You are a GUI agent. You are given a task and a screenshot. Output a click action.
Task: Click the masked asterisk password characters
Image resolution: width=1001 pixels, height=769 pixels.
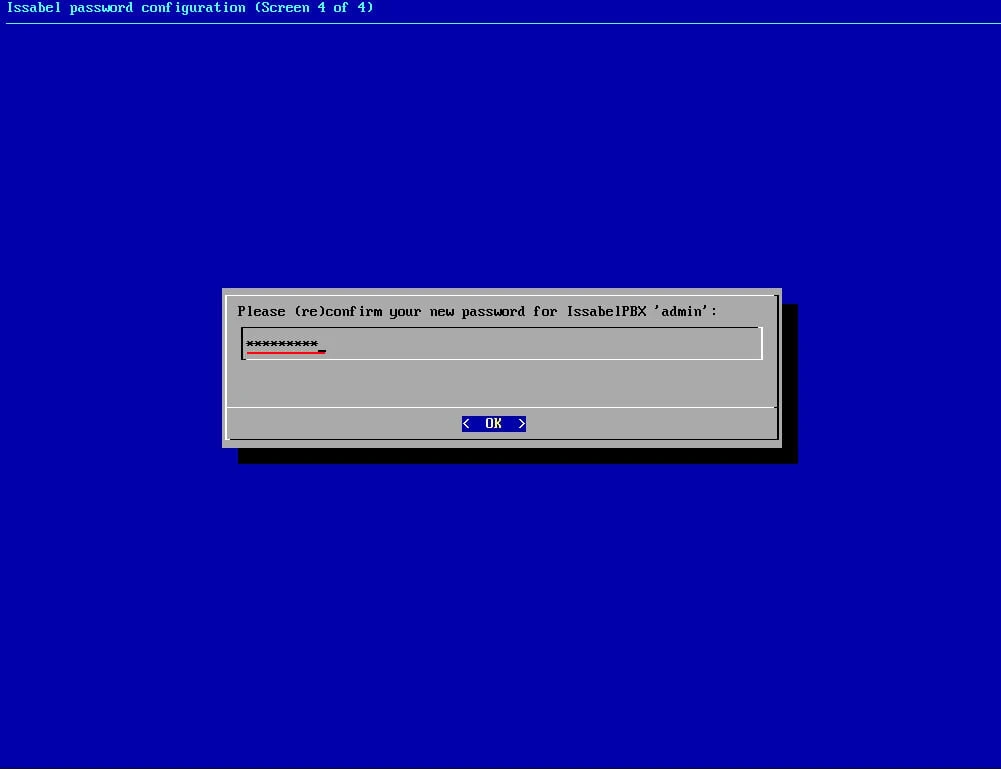(281, 345)
